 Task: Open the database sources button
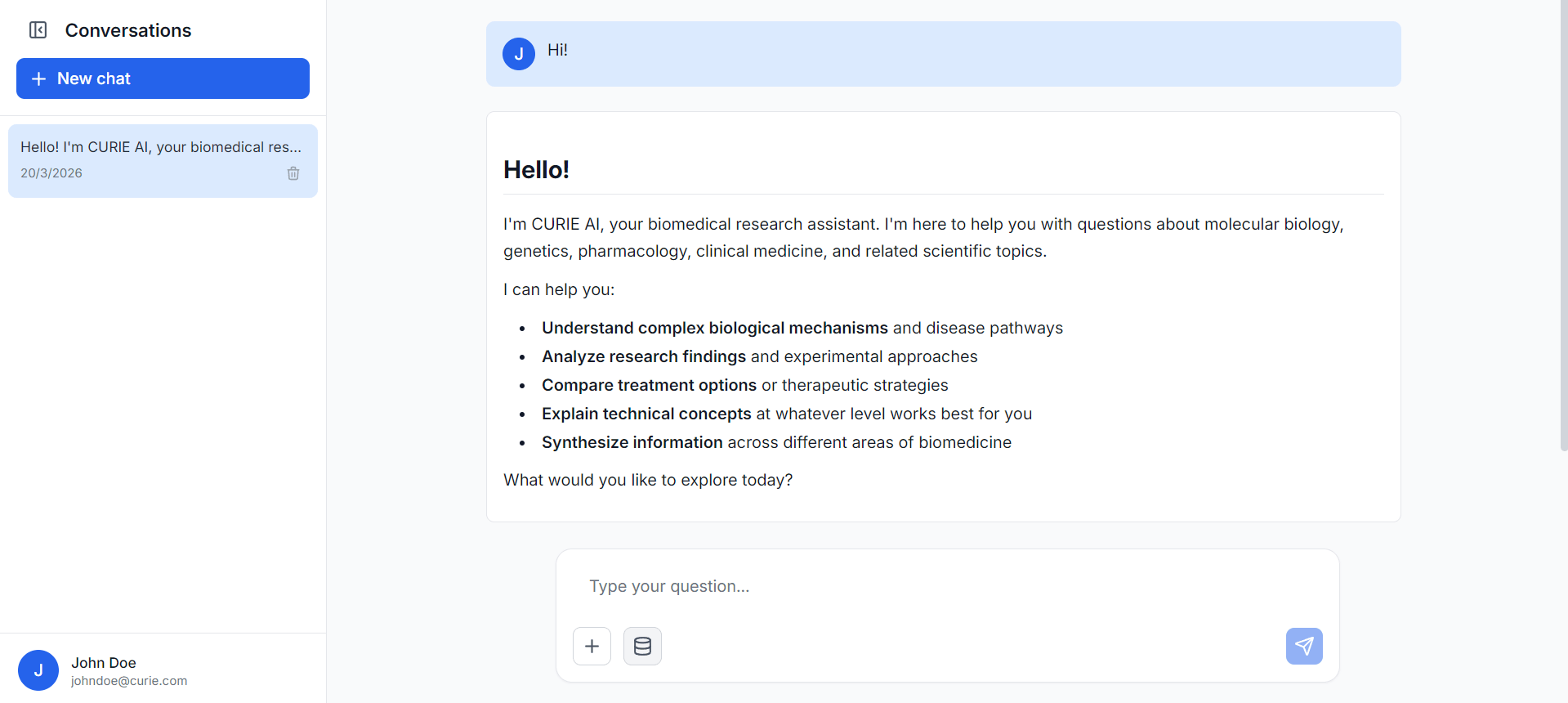tap(642, 647)
